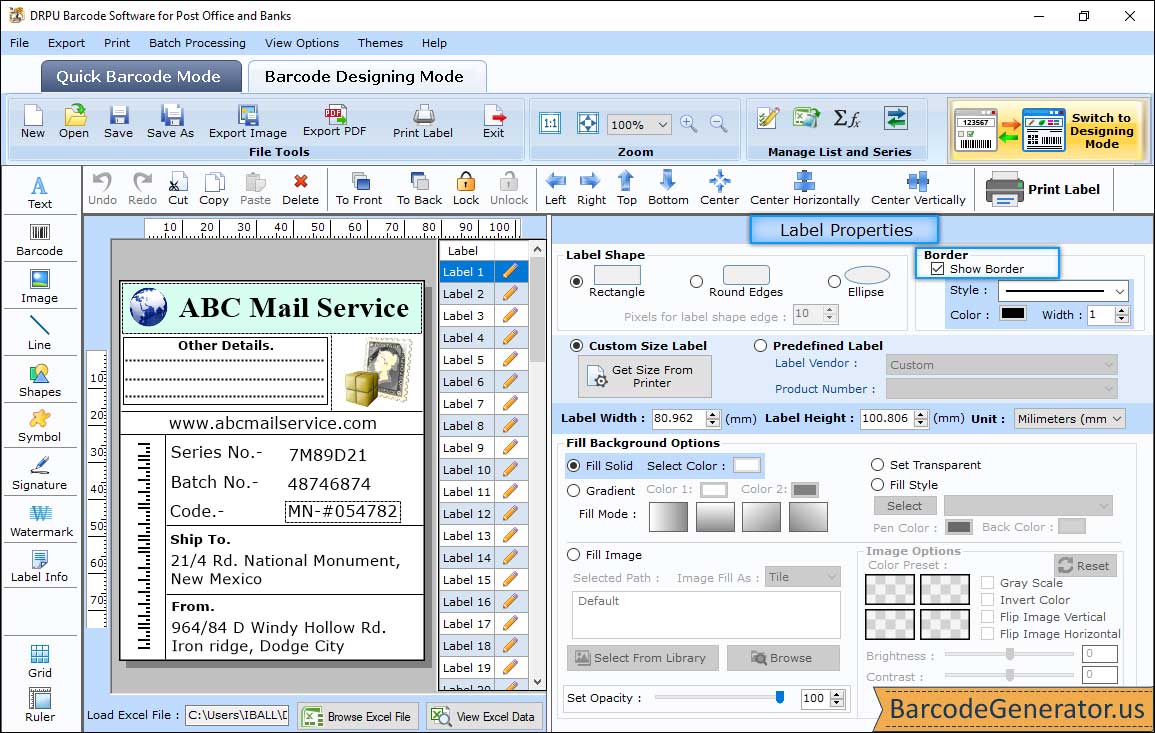Screen dimensions: 1155x733
Task: Open the Unit dropdown showing Milimeters
Action: pos(1070,418)
